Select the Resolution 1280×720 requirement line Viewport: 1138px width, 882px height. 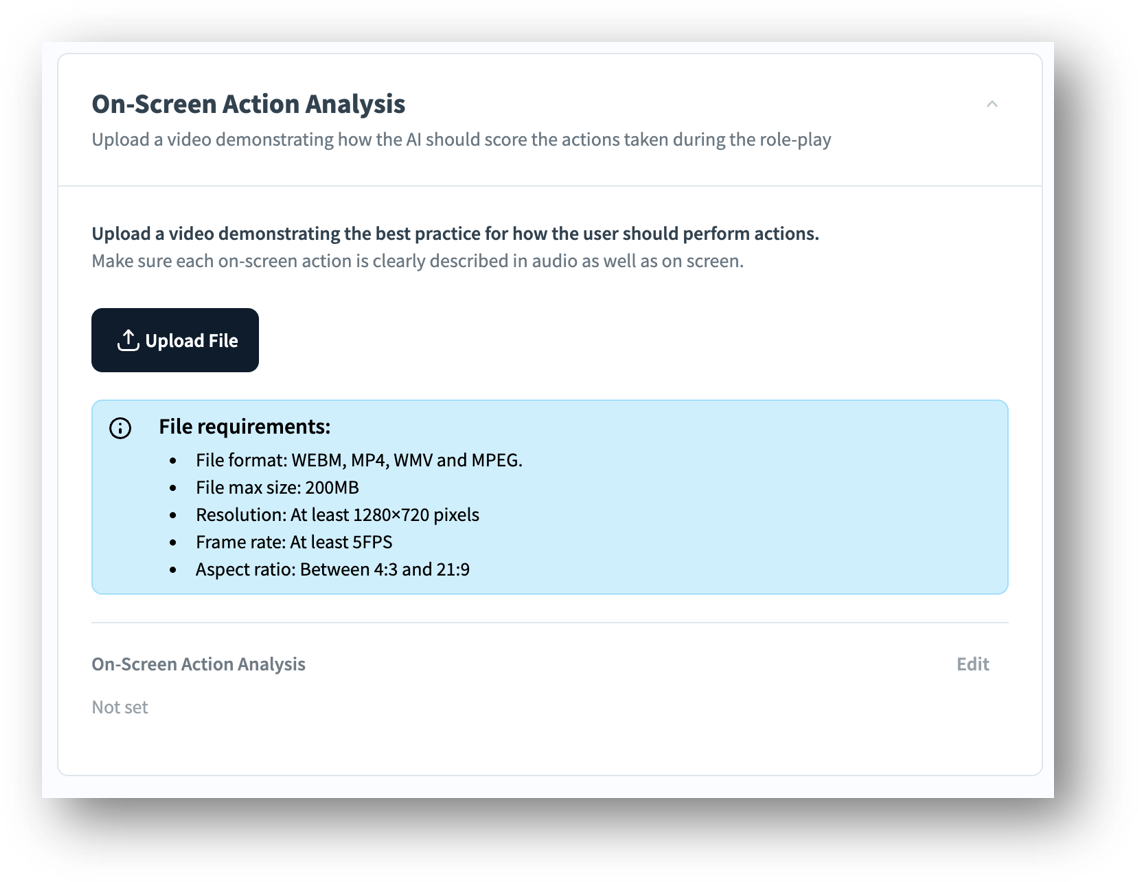click(x=337, y=515)
